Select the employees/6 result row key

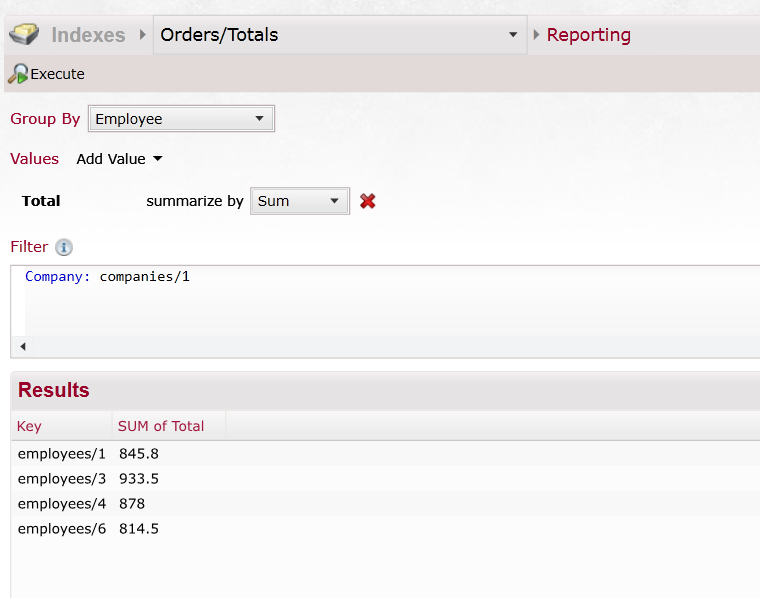[62, 529]
